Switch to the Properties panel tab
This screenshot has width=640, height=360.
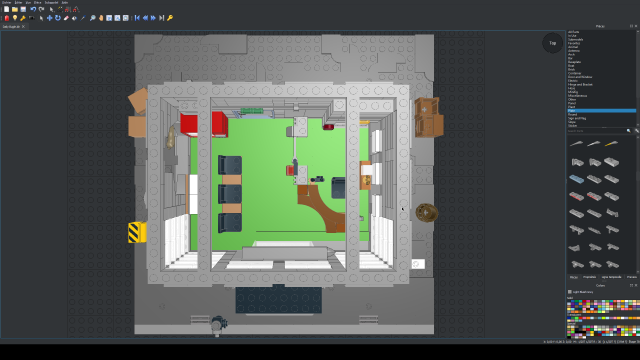[x=589, y=277]
